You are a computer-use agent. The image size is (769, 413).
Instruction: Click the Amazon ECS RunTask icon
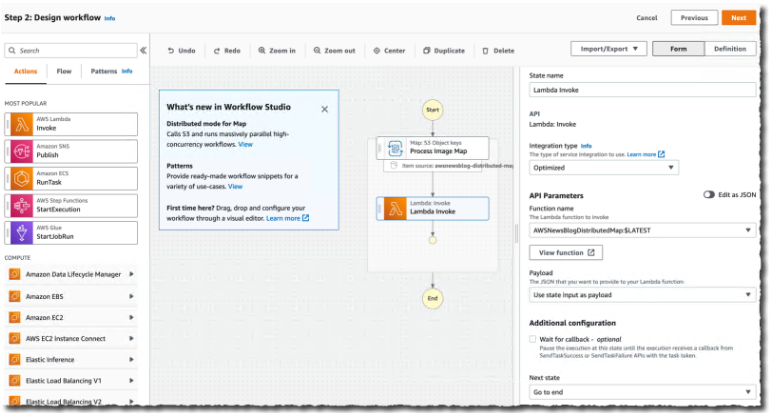tap(19, 178)
